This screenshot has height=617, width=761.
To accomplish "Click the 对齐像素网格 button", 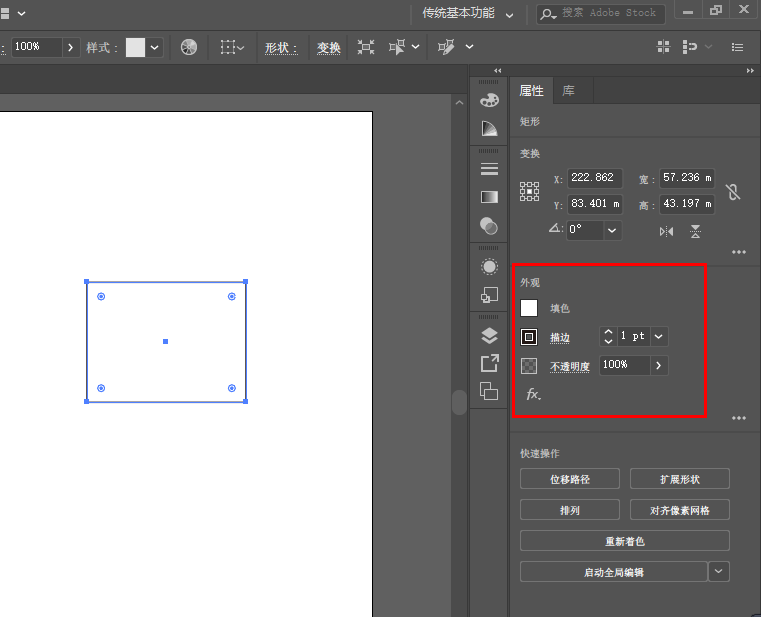I will (679, 510).
